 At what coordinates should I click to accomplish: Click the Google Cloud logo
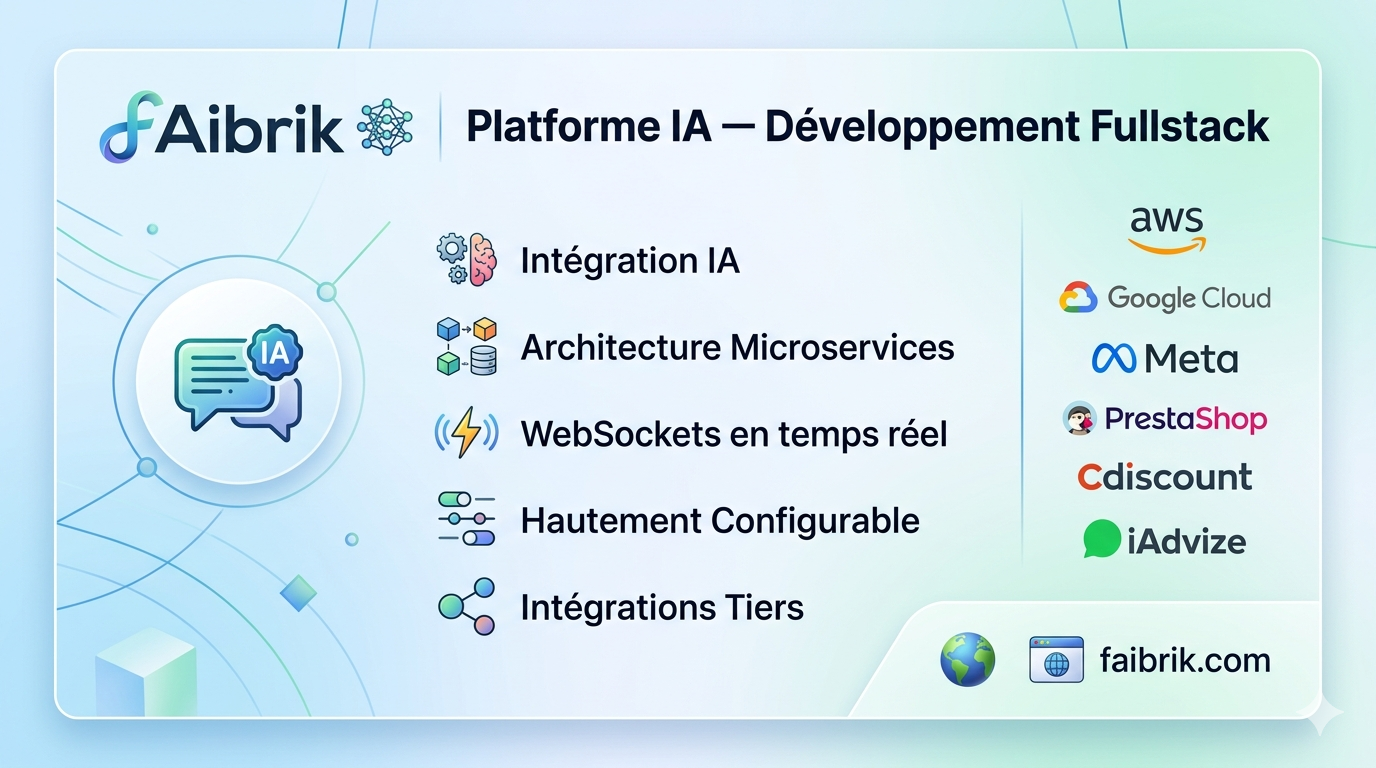(1165, 297)
